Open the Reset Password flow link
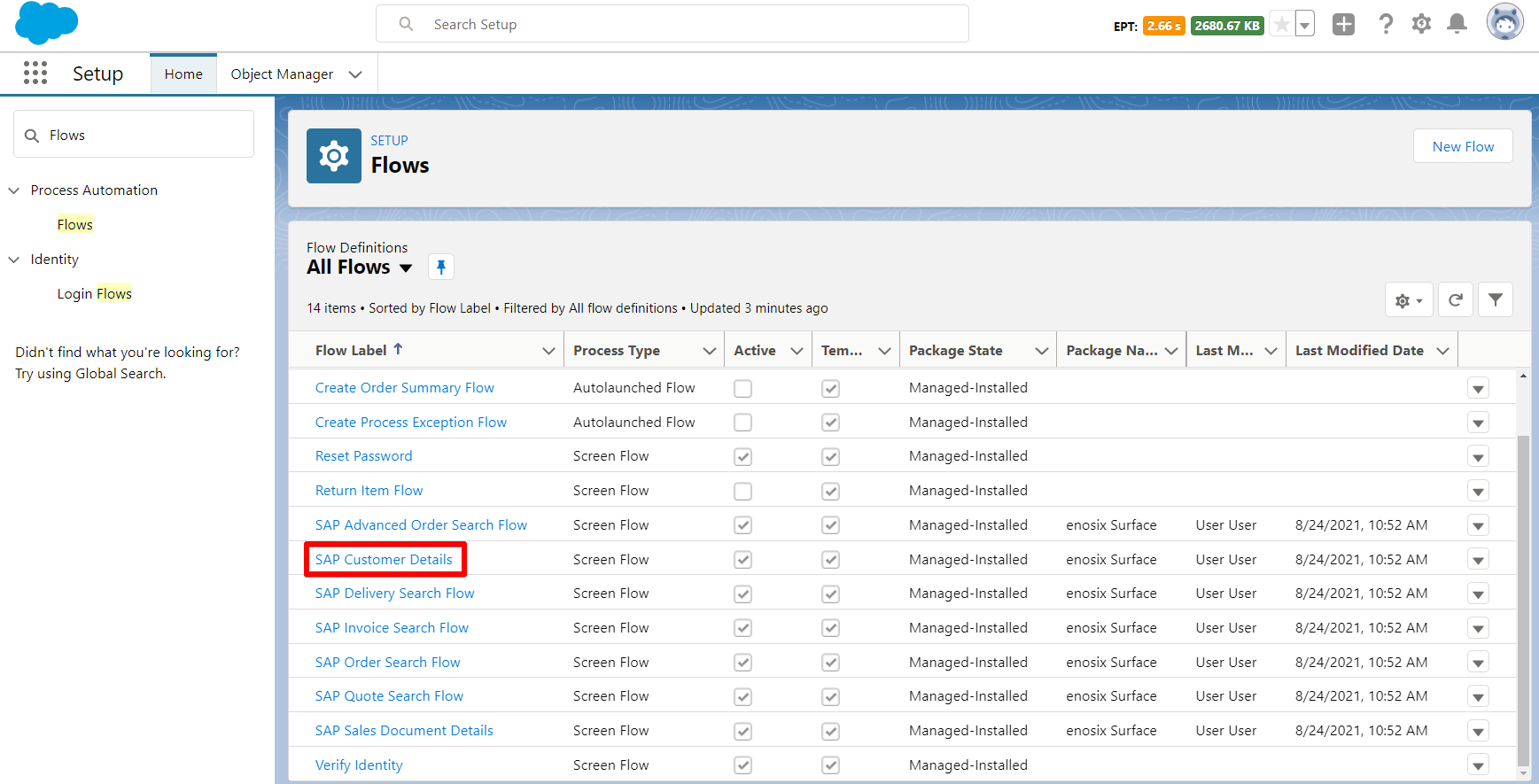Screen dimensions: 1539x784 tap(363, 456)
